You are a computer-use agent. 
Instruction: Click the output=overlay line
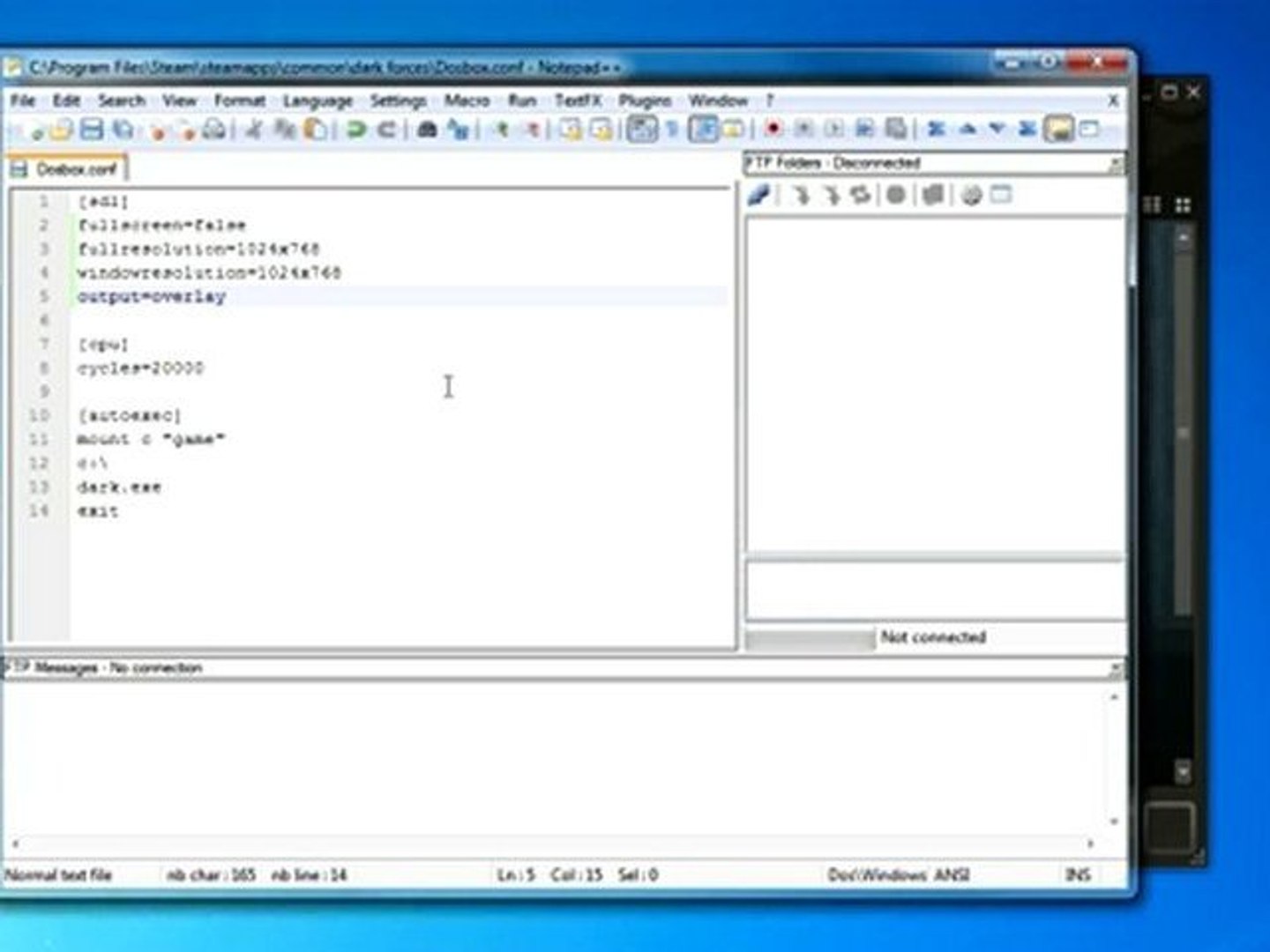tap(152, 297)
